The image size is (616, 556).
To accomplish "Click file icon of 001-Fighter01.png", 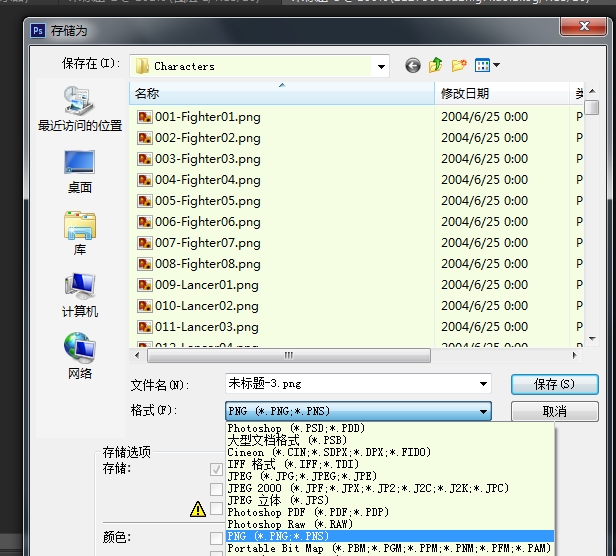I will 145,117.
